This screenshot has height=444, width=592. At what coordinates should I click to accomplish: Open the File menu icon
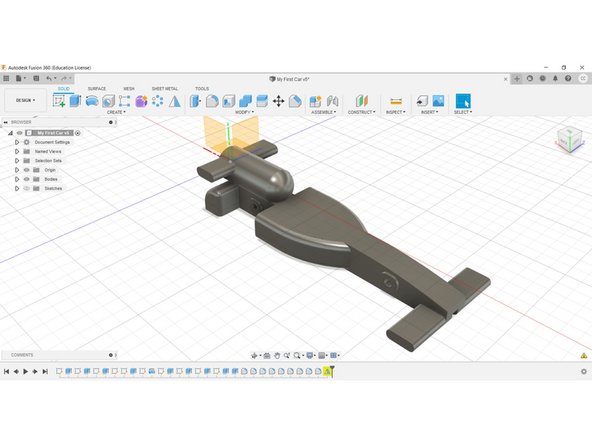point(19,79)
